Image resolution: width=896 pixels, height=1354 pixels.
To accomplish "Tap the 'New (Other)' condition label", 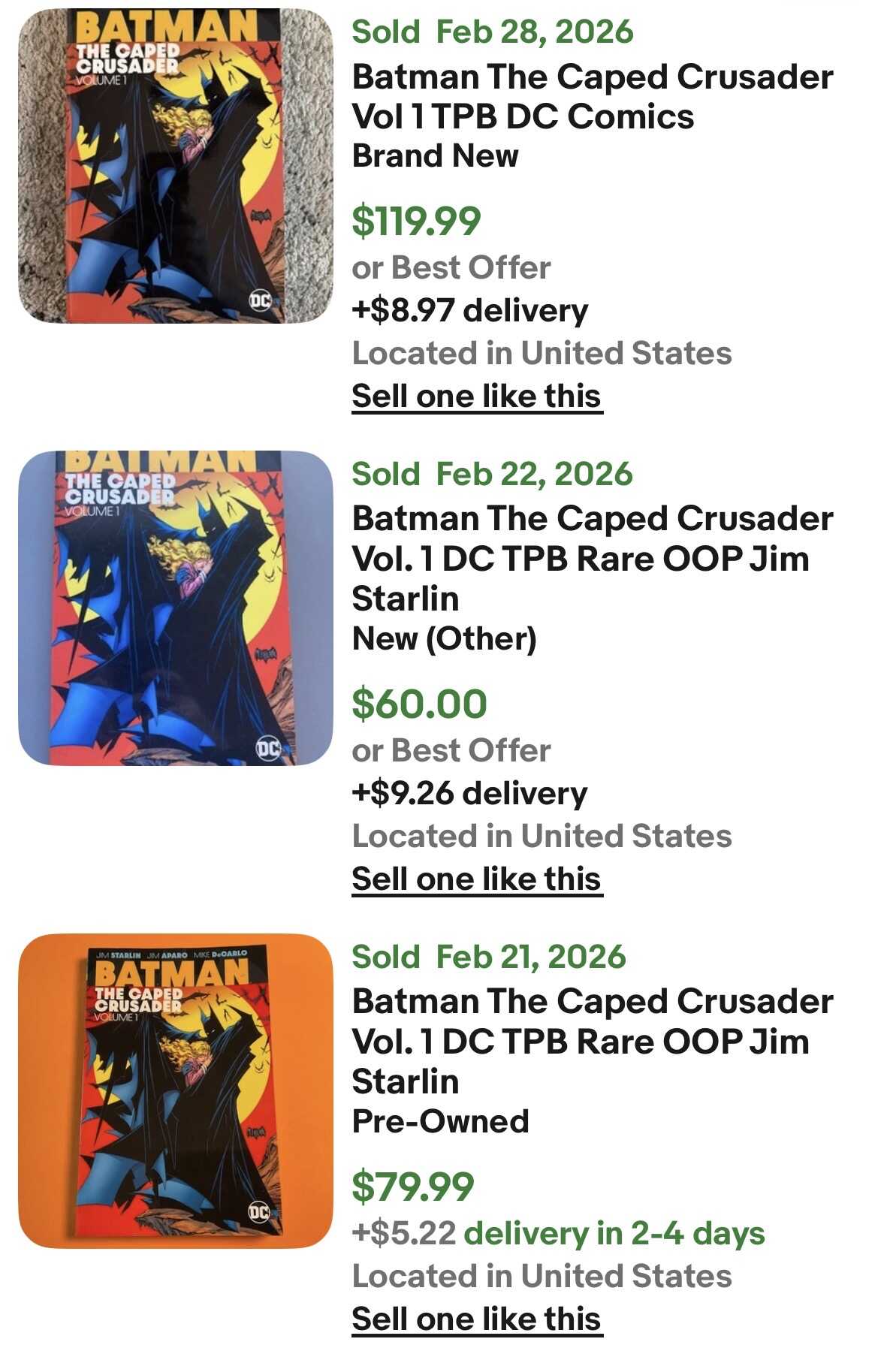I will pos(444,639).
